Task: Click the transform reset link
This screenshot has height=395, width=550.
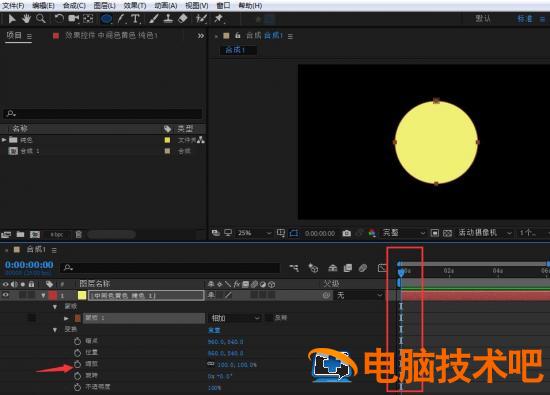Action: [214, 330]
